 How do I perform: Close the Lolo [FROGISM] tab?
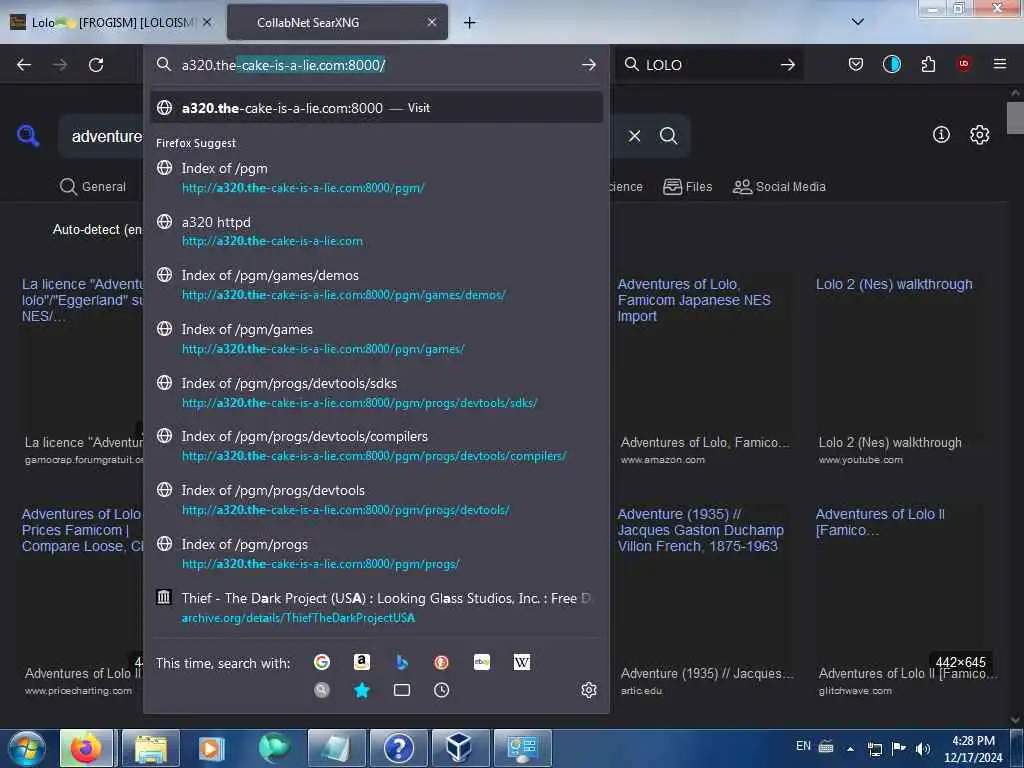coord(207,22)
